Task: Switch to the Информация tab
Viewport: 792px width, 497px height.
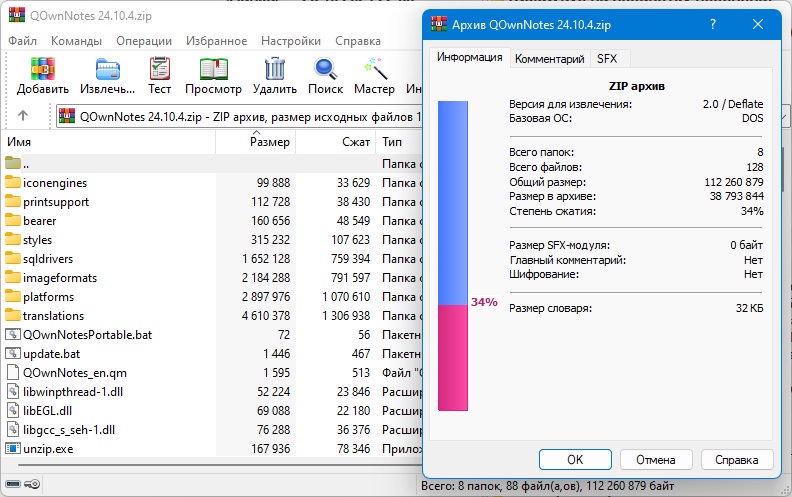Action: [469, 57]
